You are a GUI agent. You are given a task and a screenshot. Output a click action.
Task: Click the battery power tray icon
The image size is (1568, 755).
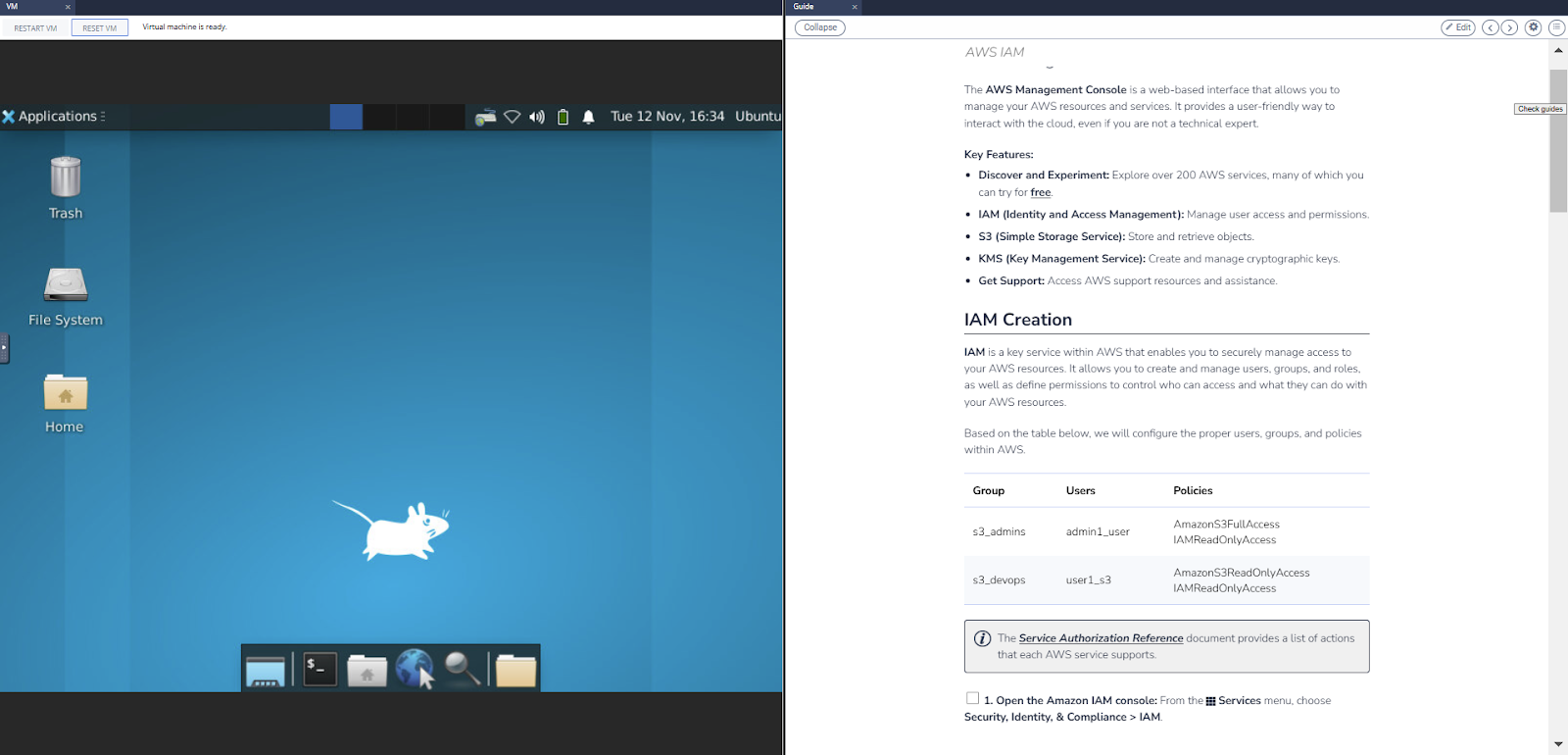click(563, 117)
